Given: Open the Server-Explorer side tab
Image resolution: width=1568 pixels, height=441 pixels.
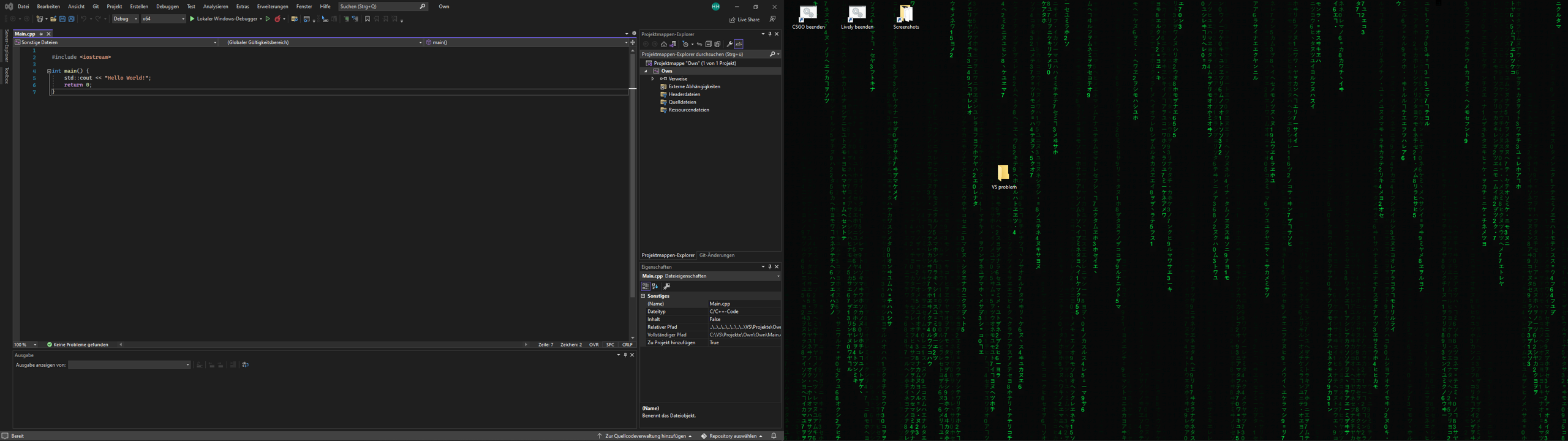Looking at the screenshot, I should click(x=7, y=46).
